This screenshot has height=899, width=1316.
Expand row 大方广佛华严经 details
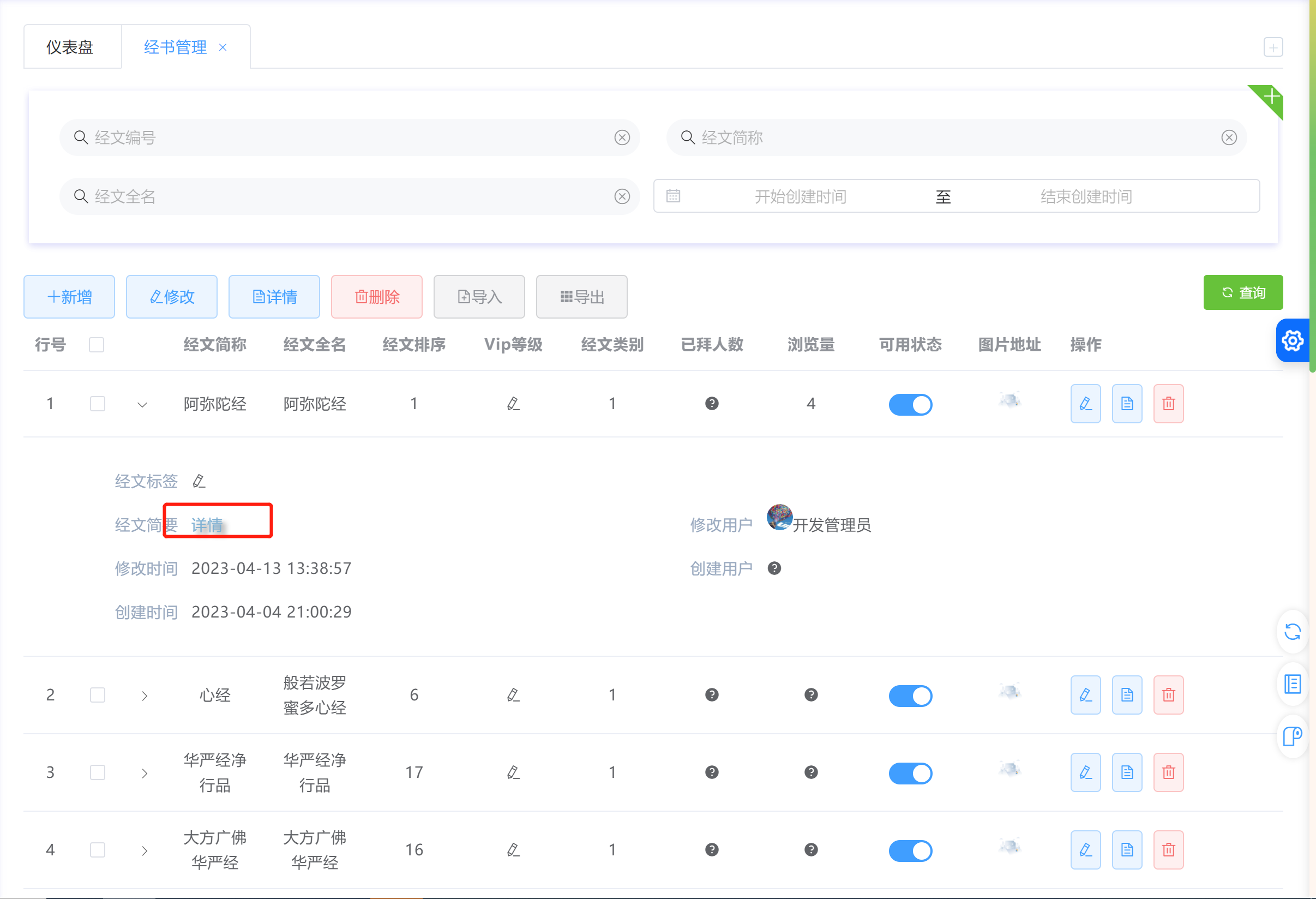(x=145, y=851)
